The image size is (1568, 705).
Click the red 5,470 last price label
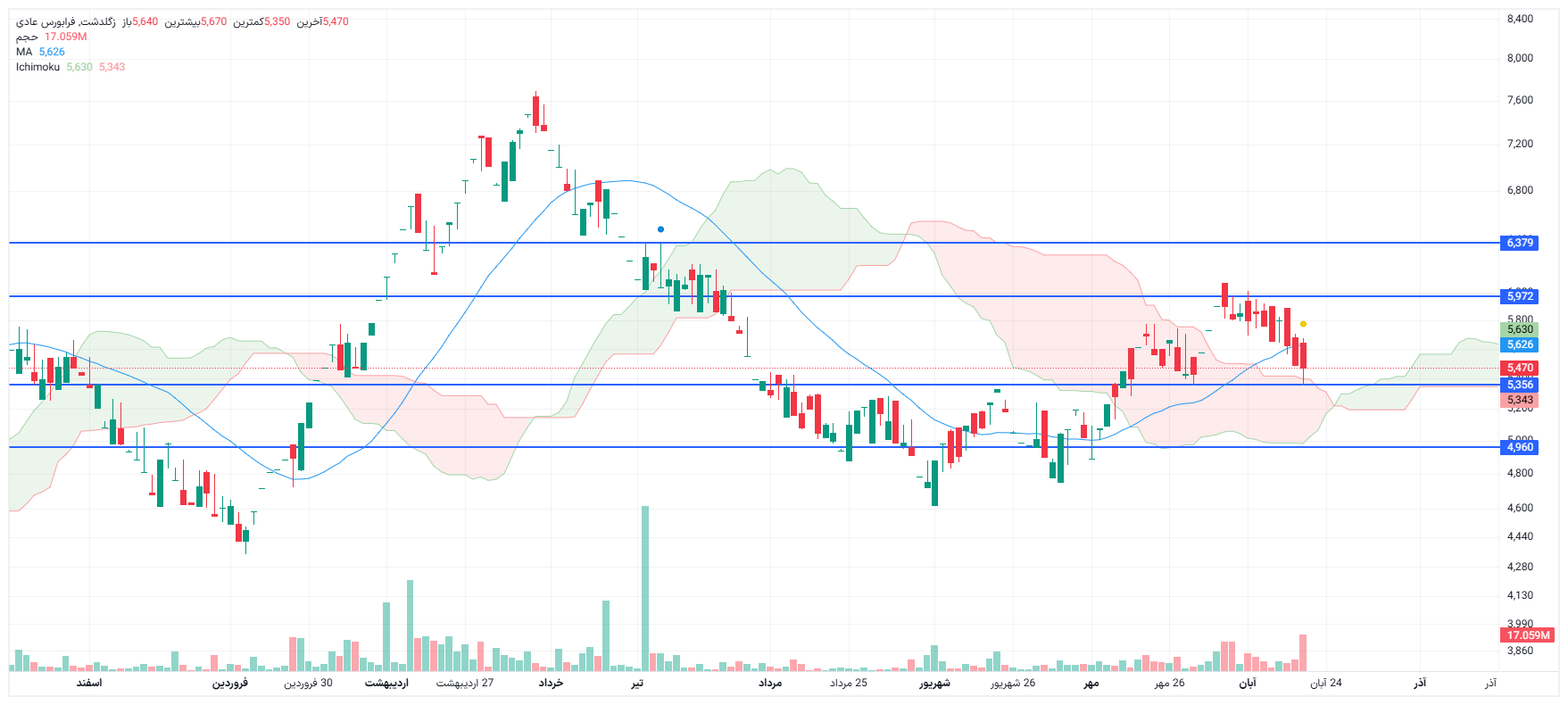pos(1520,368)
